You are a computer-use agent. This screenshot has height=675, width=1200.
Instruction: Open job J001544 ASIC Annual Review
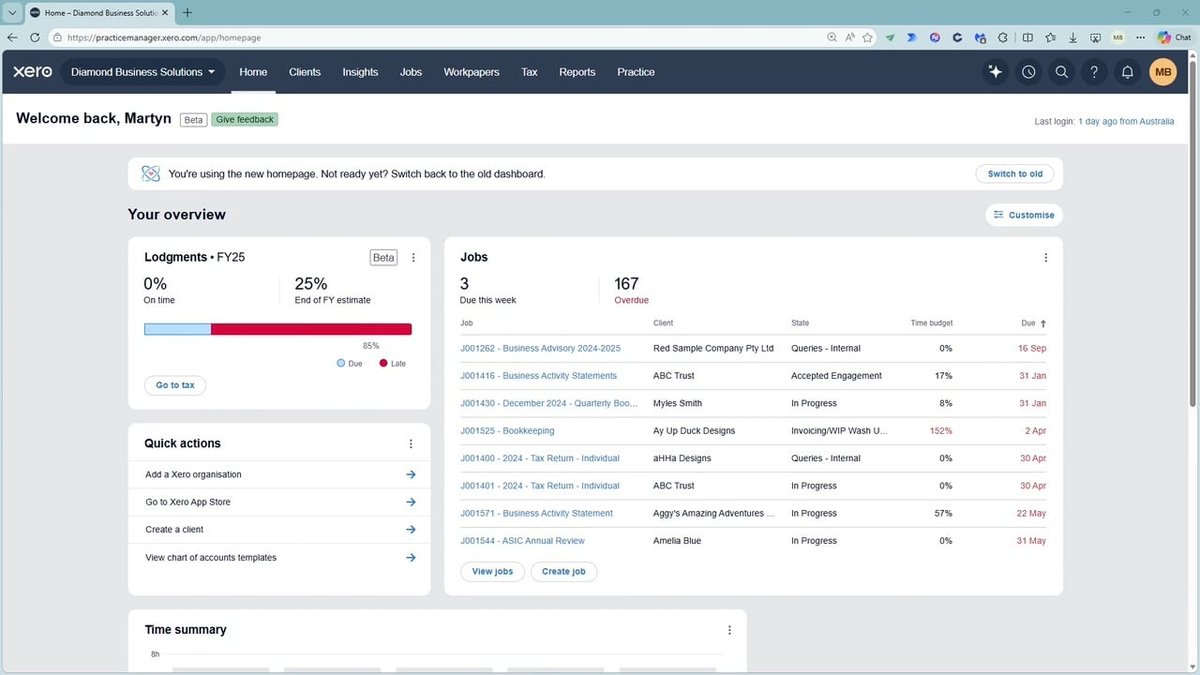tap(522, 541)
